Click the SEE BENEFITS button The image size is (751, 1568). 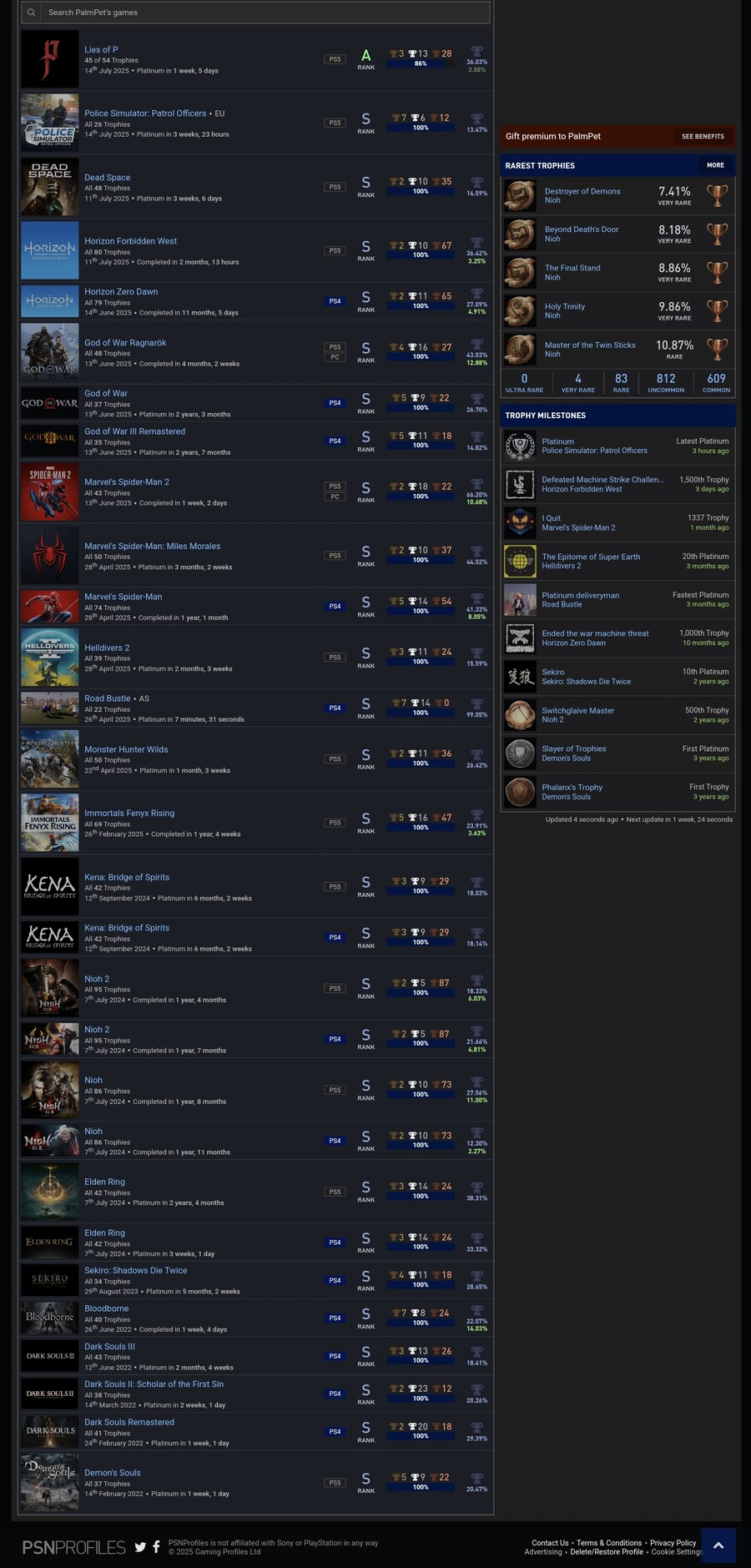703,136
